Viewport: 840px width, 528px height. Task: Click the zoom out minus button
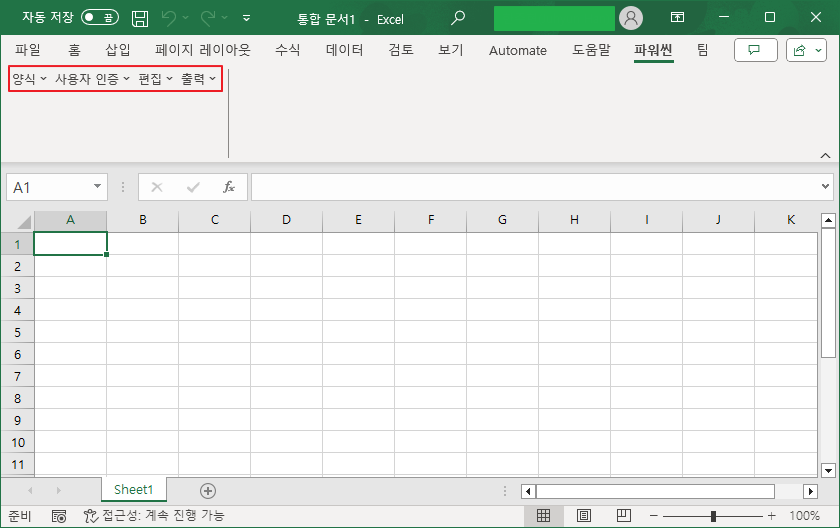point(654,516)
